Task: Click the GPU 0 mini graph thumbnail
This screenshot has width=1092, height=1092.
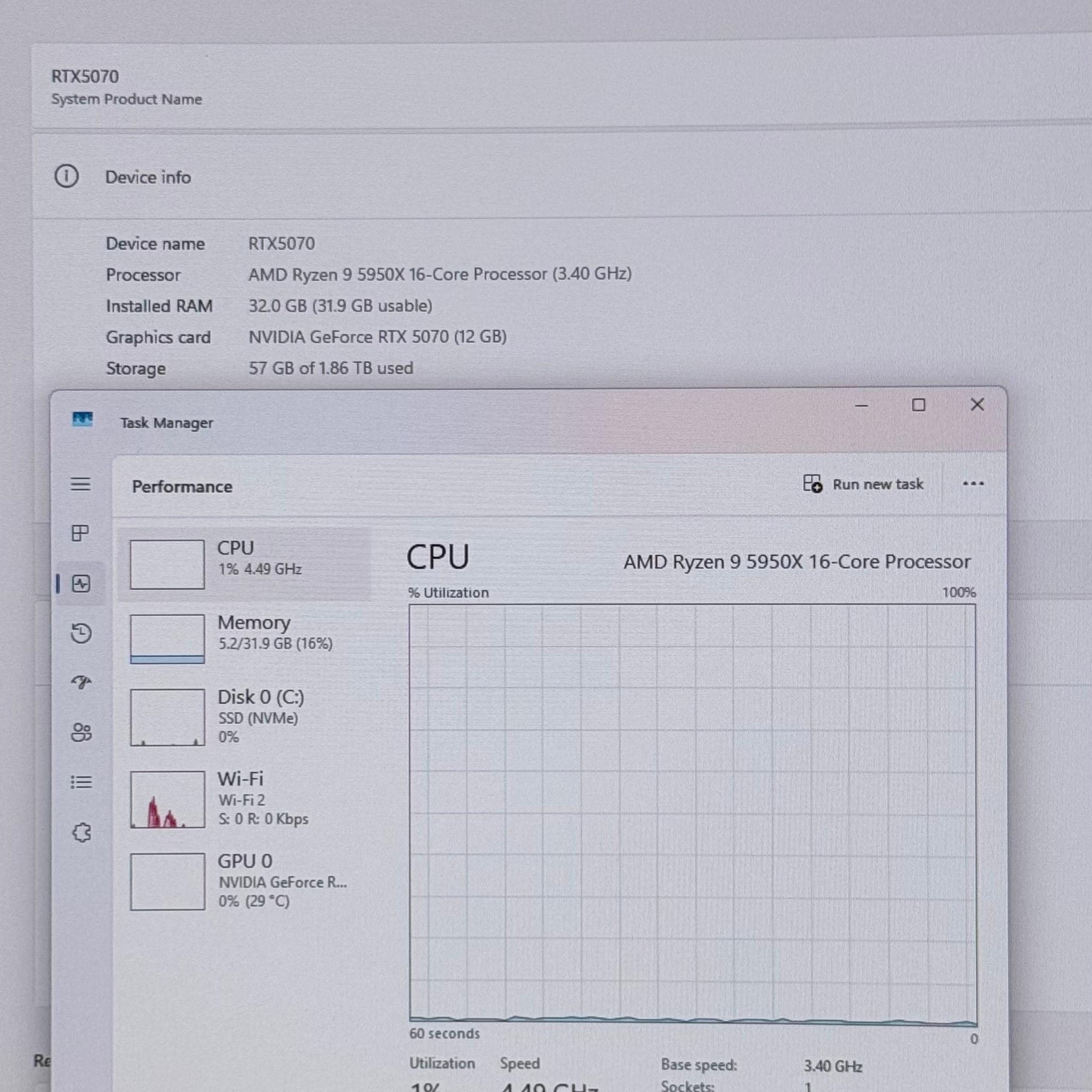Action: tap(167, 881)
